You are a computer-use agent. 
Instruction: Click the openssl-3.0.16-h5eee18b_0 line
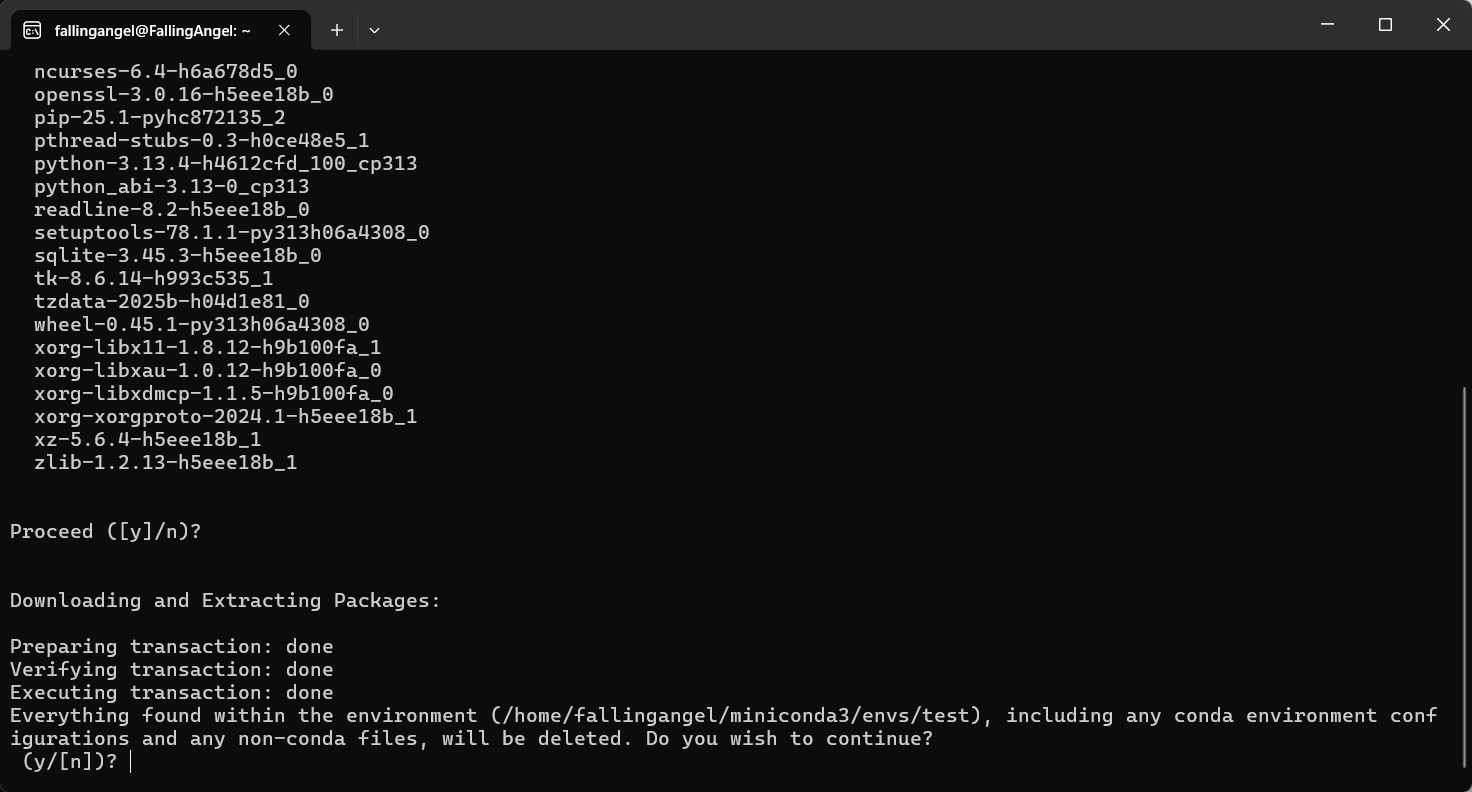pyautogui.click(x=184, y=94)
